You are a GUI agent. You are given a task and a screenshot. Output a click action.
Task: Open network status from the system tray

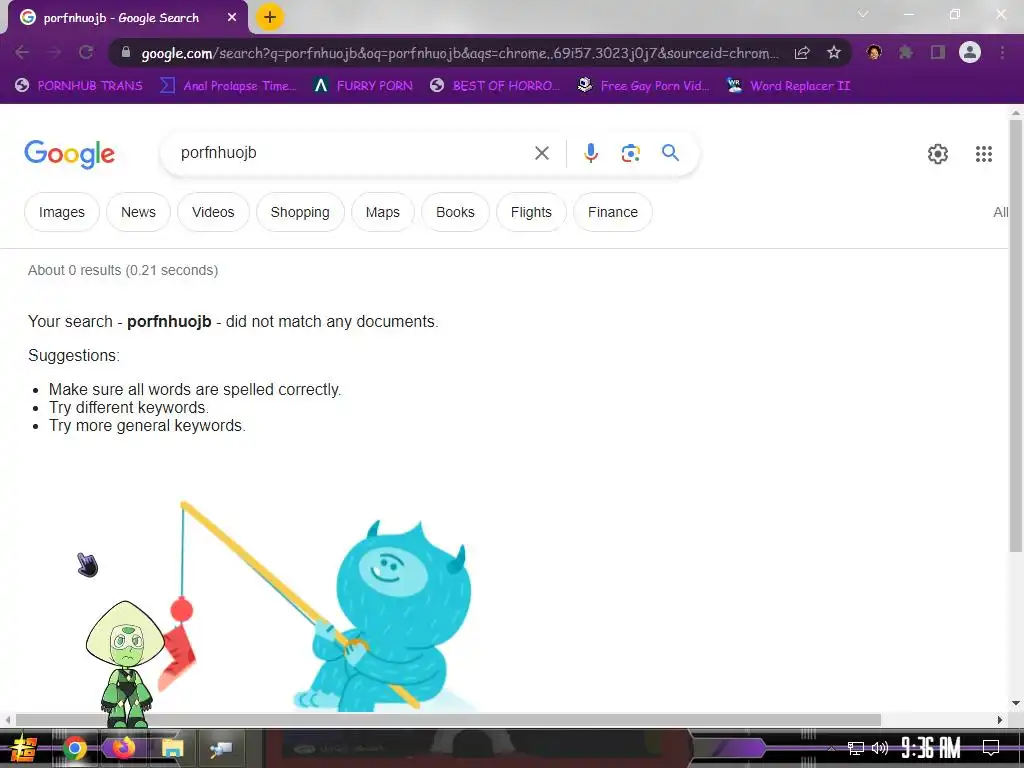pyautogui.click(x=855, y=748)
